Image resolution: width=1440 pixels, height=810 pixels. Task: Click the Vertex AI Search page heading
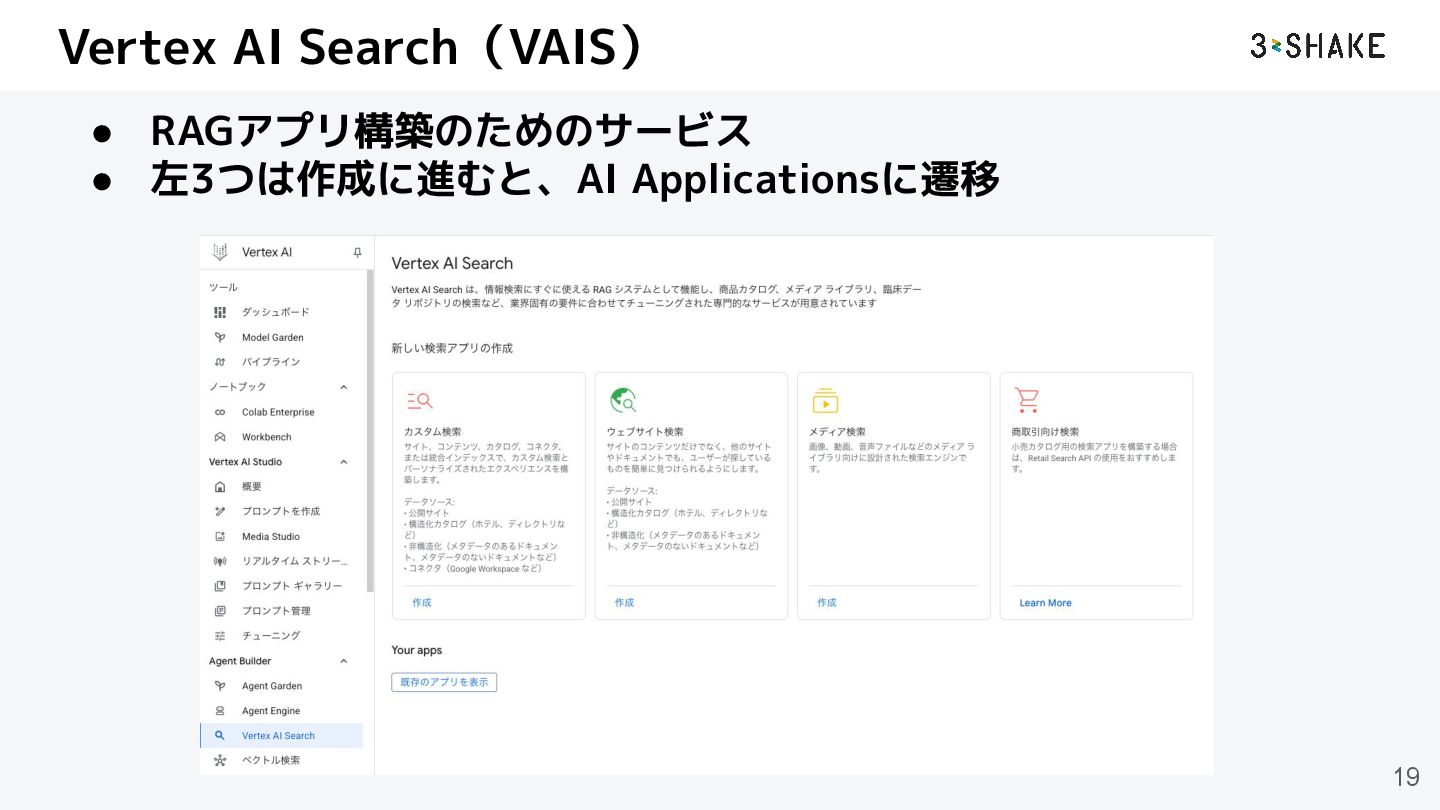(452, 264)
